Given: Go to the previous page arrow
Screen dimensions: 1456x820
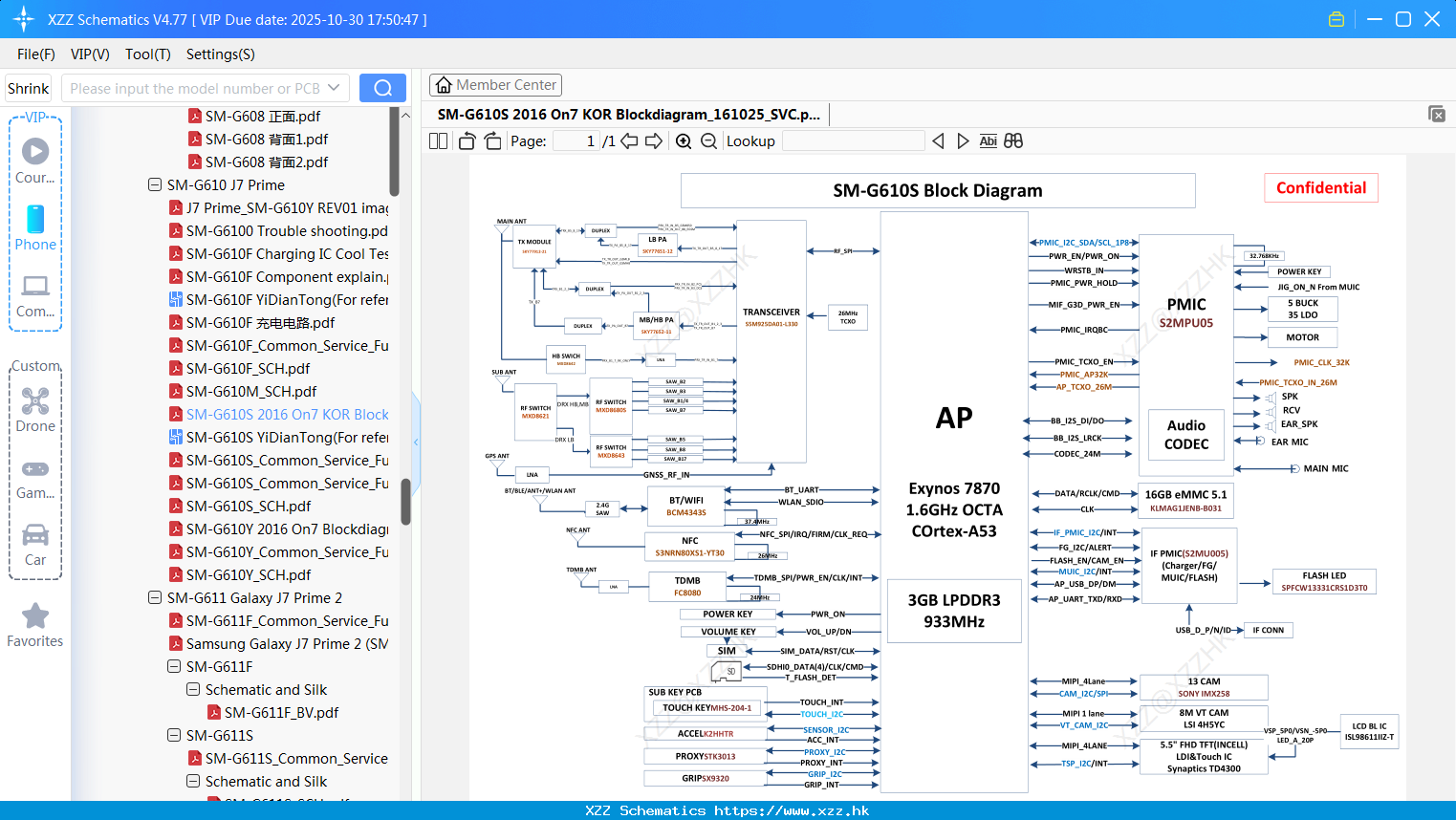Looking at the screenshot, I should 629,140.
